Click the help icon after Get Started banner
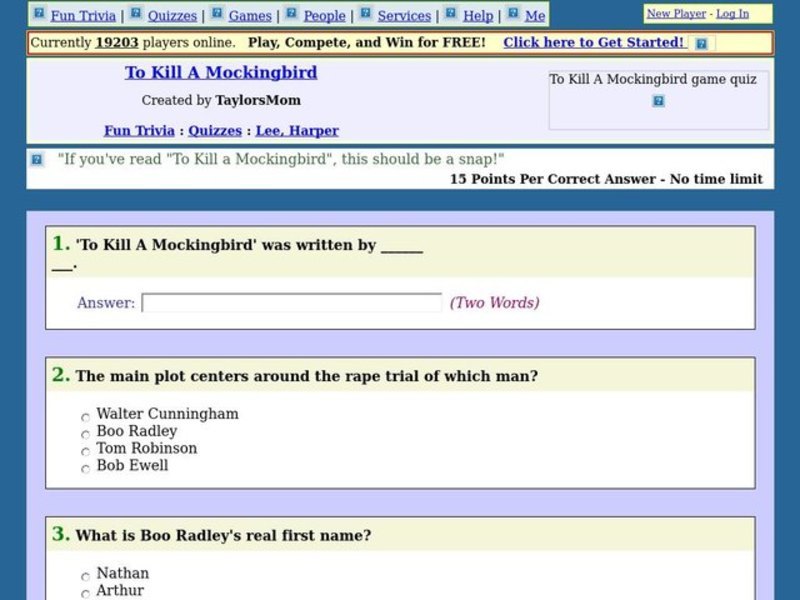 click(701, 43)
